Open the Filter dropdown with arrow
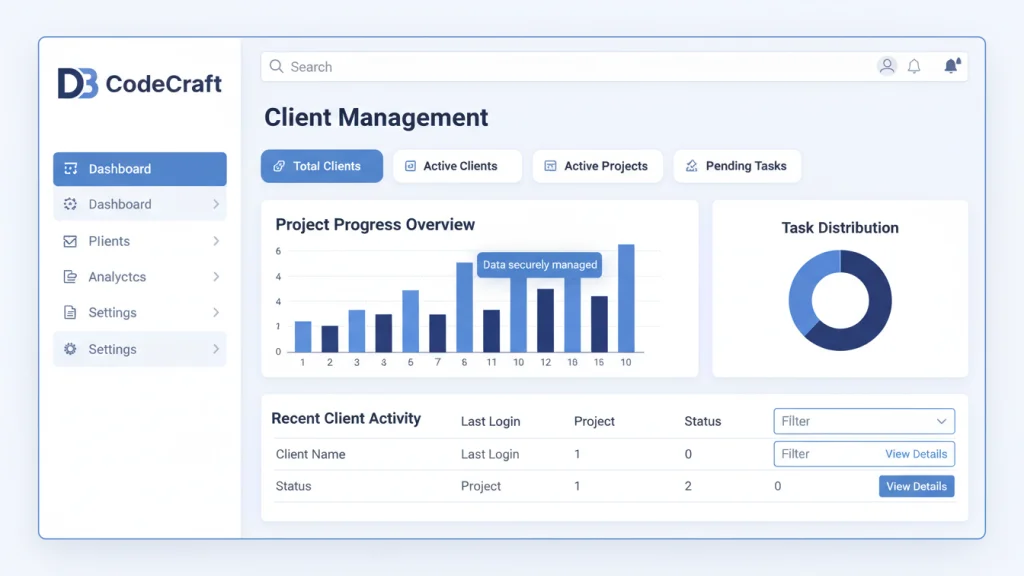The image size is (1024, 576). pos(864,421)
